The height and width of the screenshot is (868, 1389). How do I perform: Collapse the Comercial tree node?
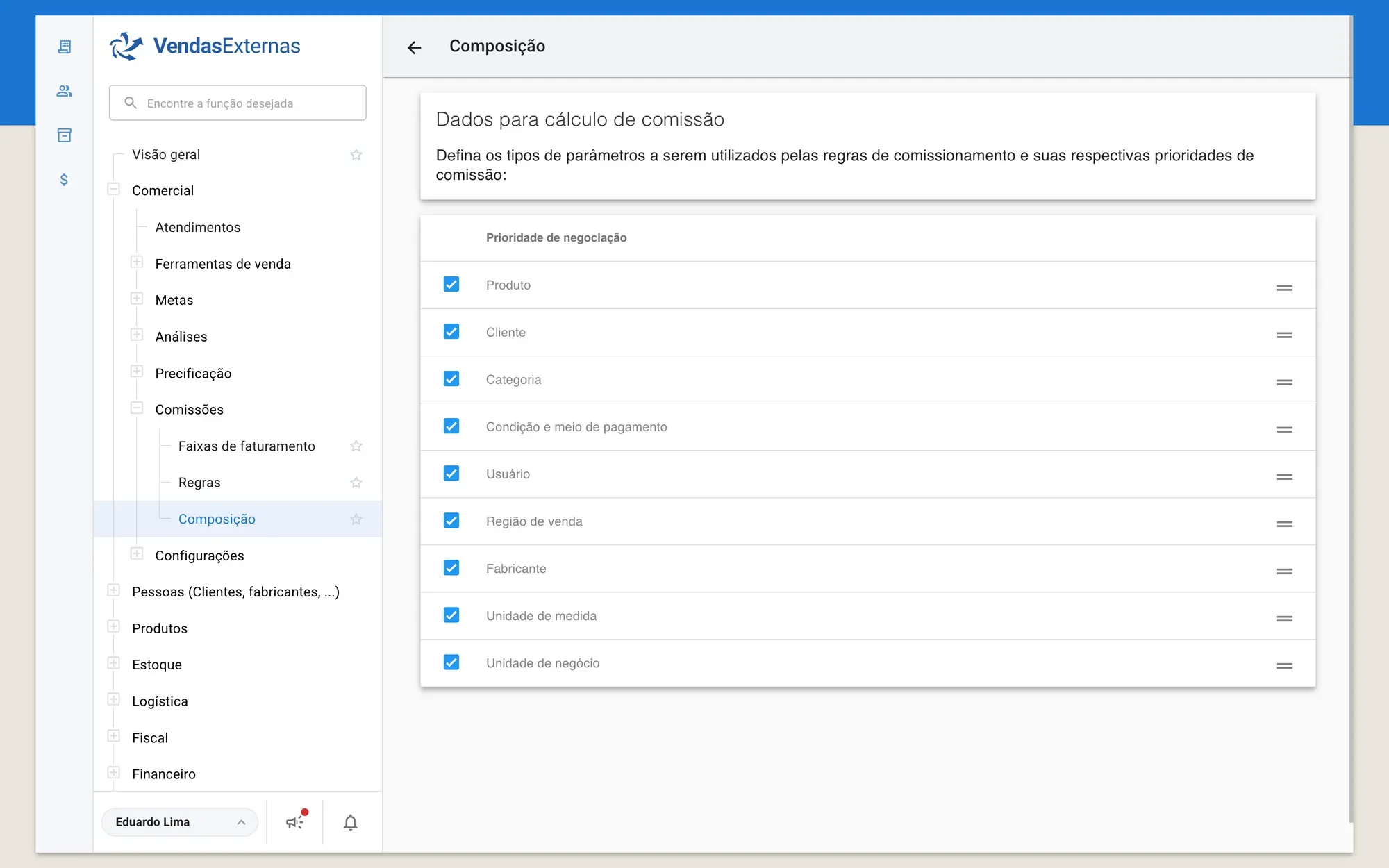[x=114, y=189]
